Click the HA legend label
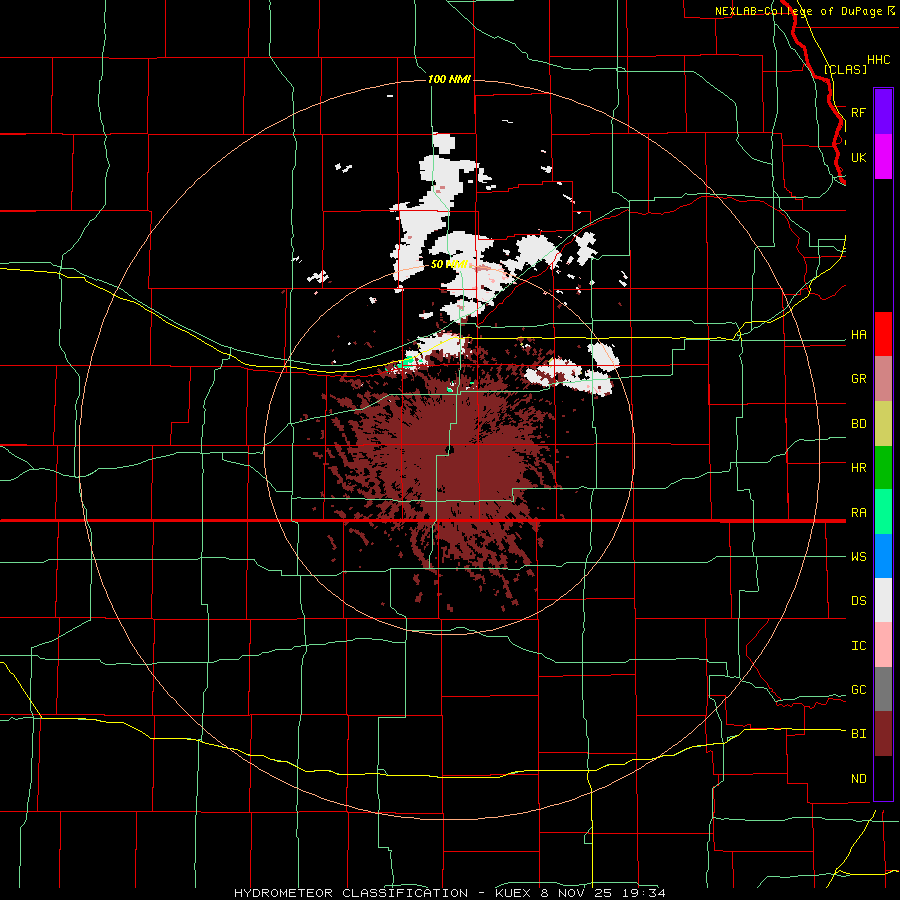The image size is (900, 900). click(858, 335)
